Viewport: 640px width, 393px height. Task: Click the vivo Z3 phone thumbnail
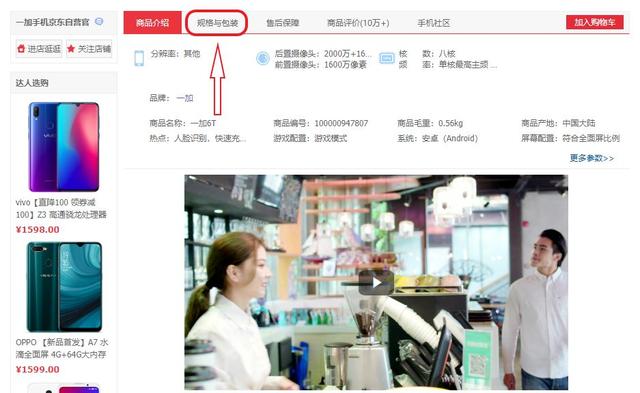coord(64,147)
